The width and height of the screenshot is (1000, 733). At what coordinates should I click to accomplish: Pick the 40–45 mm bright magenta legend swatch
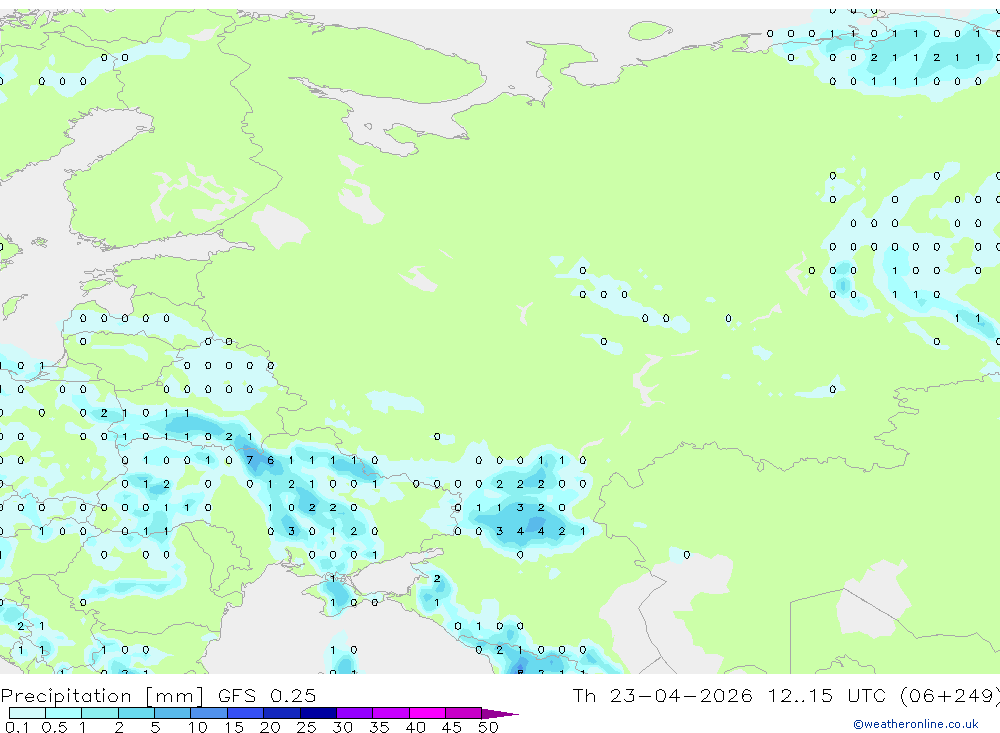coord(427,713)
